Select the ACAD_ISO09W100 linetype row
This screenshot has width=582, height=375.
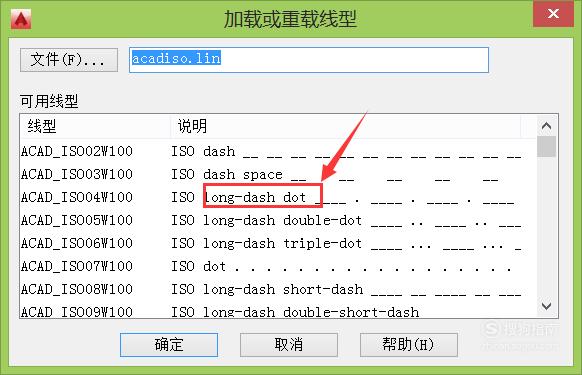coord(278,311)
